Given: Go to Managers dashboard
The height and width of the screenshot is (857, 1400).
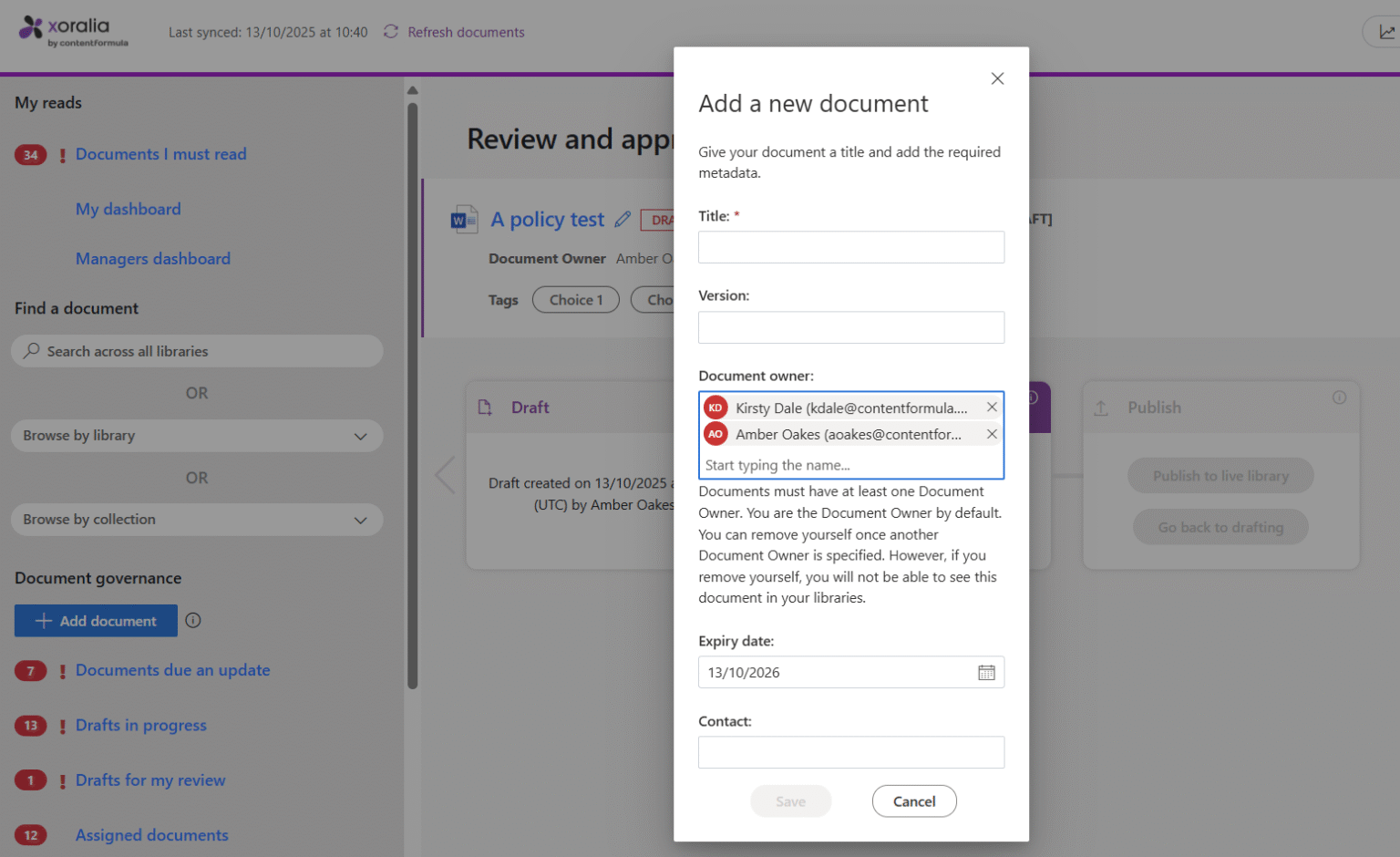Looking at the screenshot, I should [152, 259].
